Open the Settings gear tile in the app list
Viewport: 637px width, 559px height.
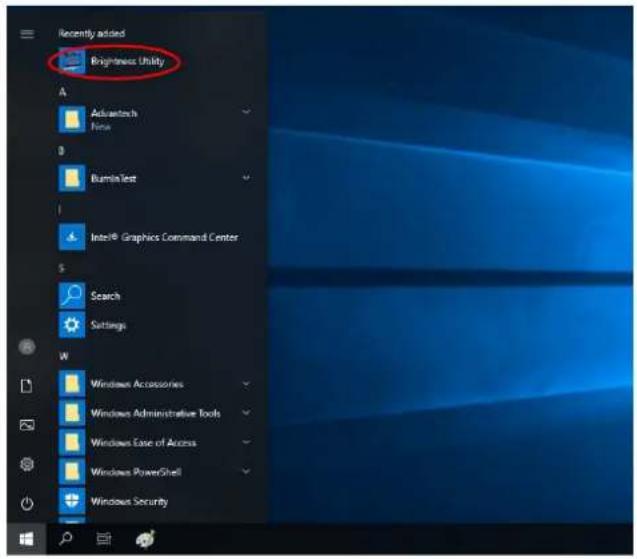[72, 325]
